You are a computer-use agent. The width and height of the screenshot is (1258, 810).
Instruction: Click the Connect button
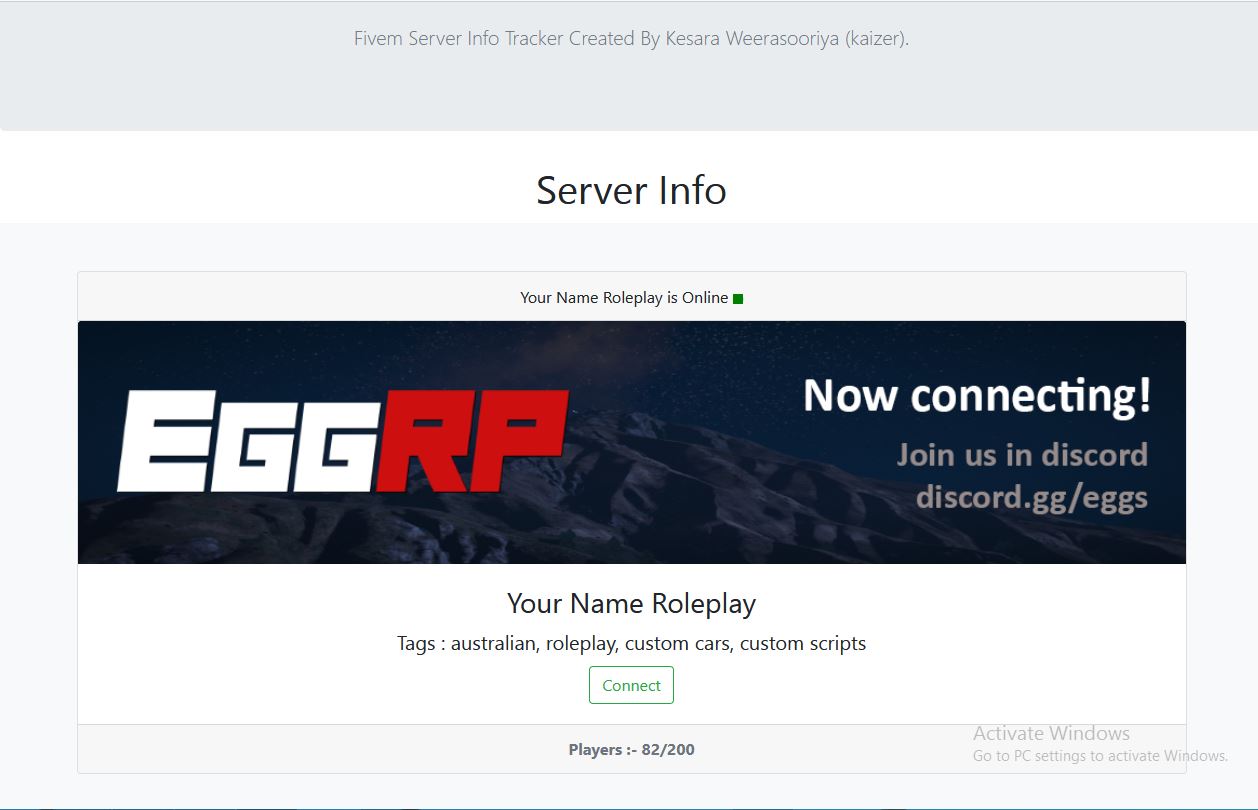[631, 685]
